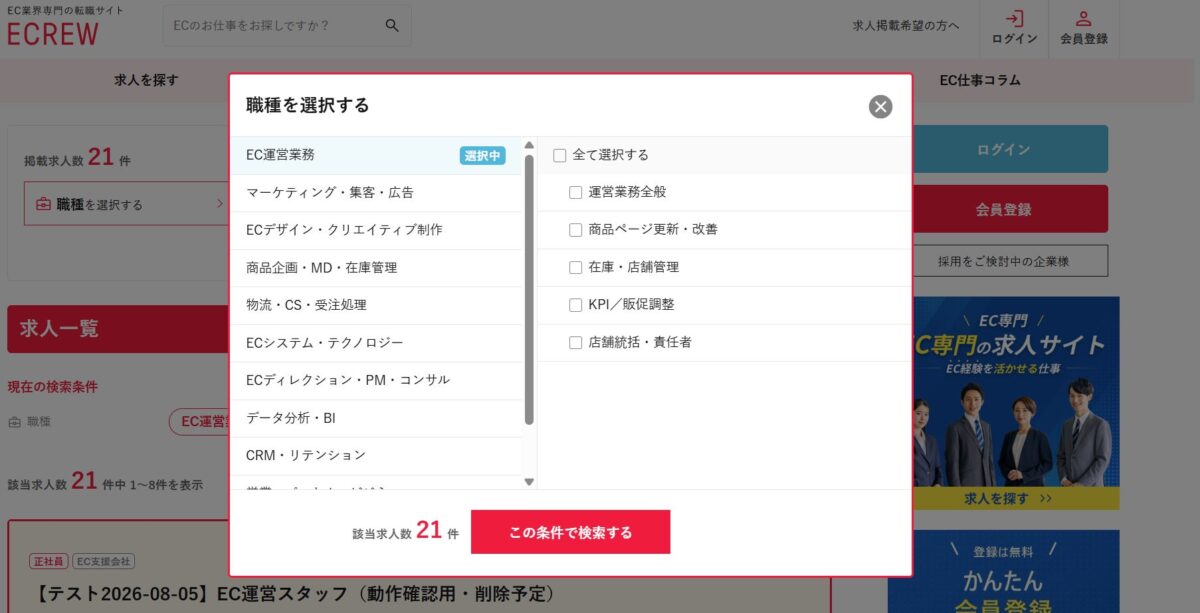This screenshot has width=1200, height=613.
Task: Open 求人を探す nav item
Action: (146, 80)
